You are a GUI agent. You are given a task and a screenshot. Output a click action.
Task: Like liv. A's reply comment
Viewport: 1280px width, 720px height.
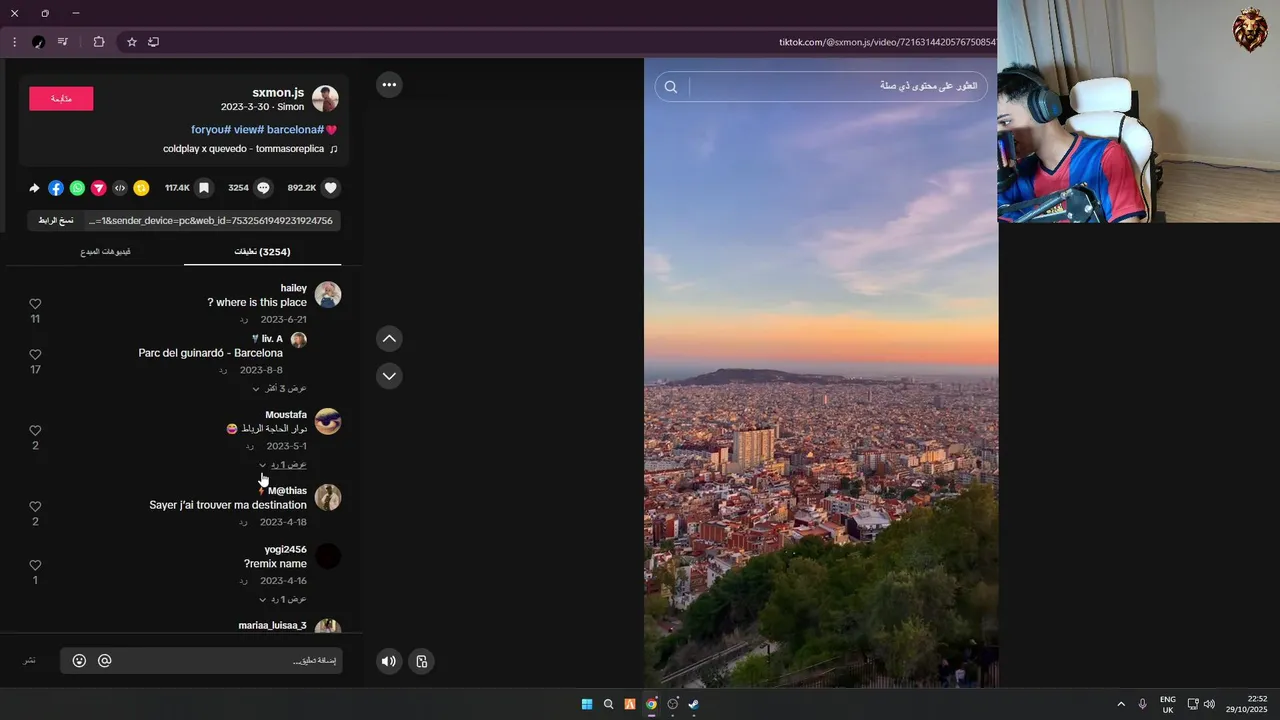pos(35,354)
